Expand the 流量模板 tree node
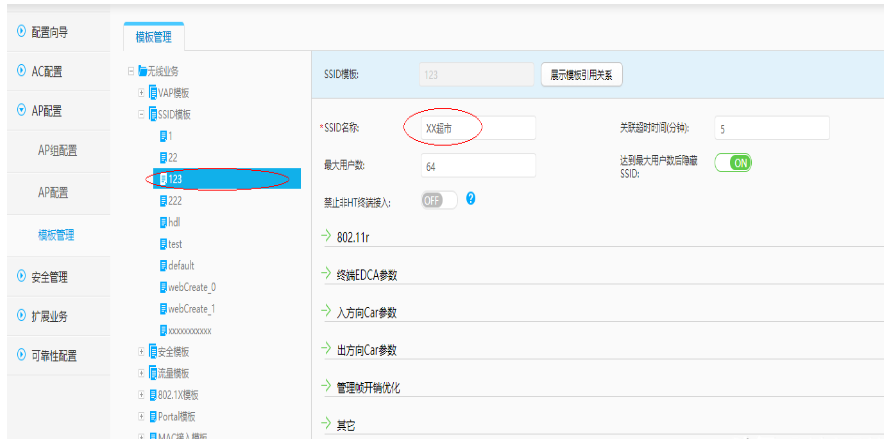 click(141, 373)
